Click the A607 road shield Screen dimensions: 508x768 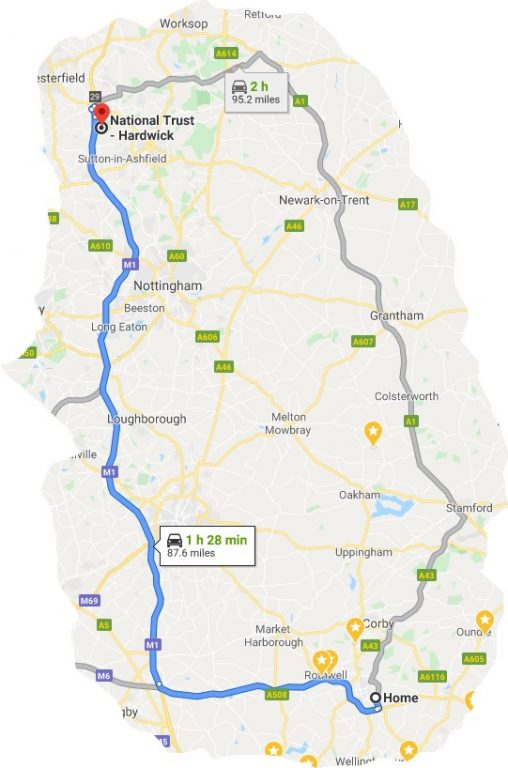coord(363,341)
